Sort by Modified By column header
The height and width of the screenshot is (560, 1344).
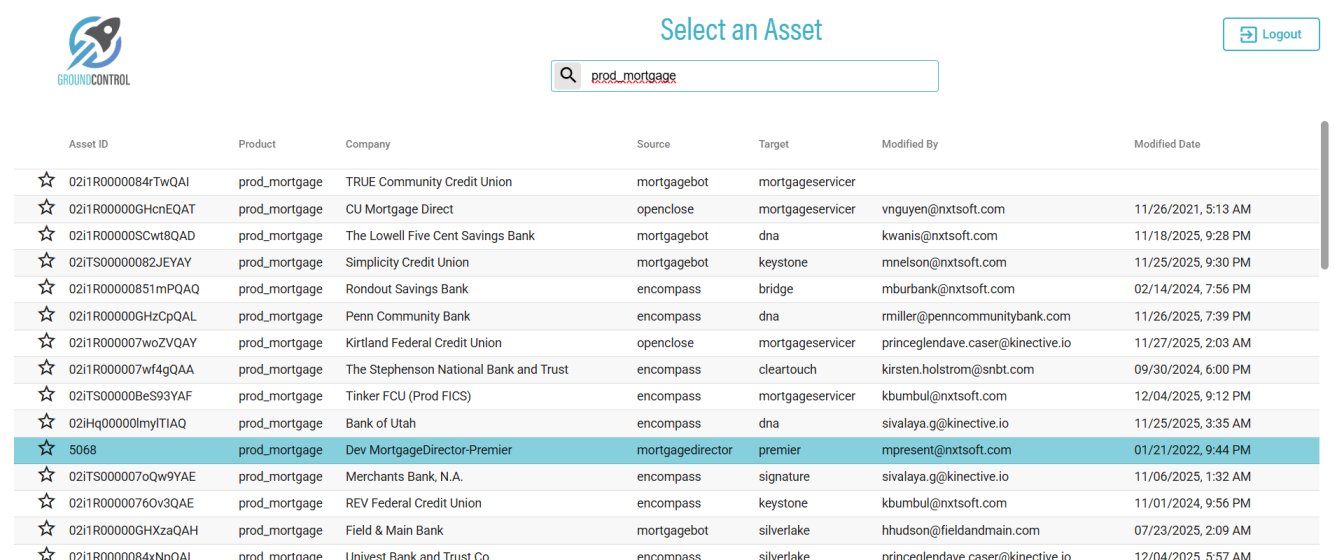click(910, 144)
